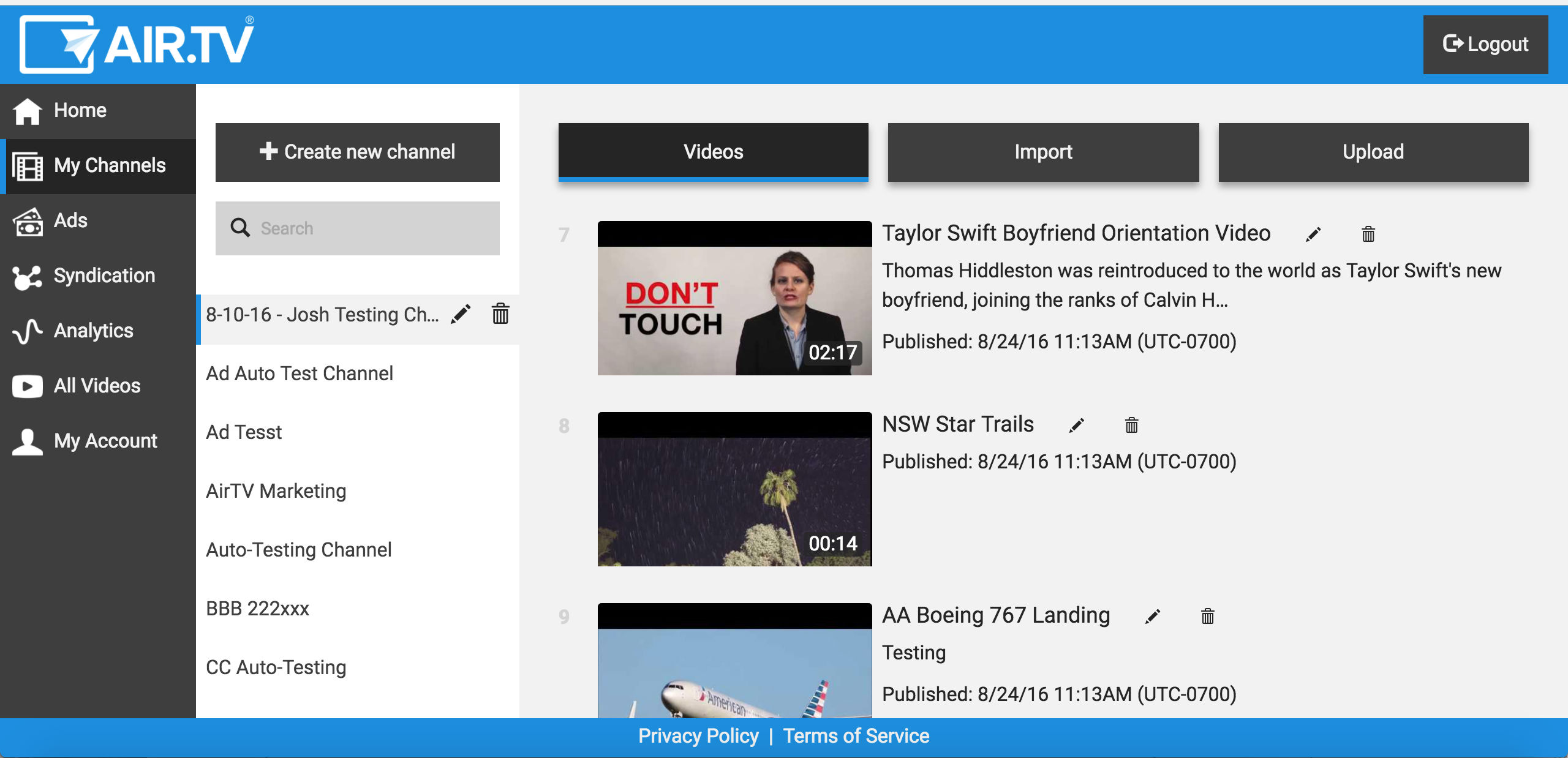Click pencil icon next to NSW Star Trails
Image resolution: width=1568 pixels, height=758 pixels.
click(x=1077, y=426)
